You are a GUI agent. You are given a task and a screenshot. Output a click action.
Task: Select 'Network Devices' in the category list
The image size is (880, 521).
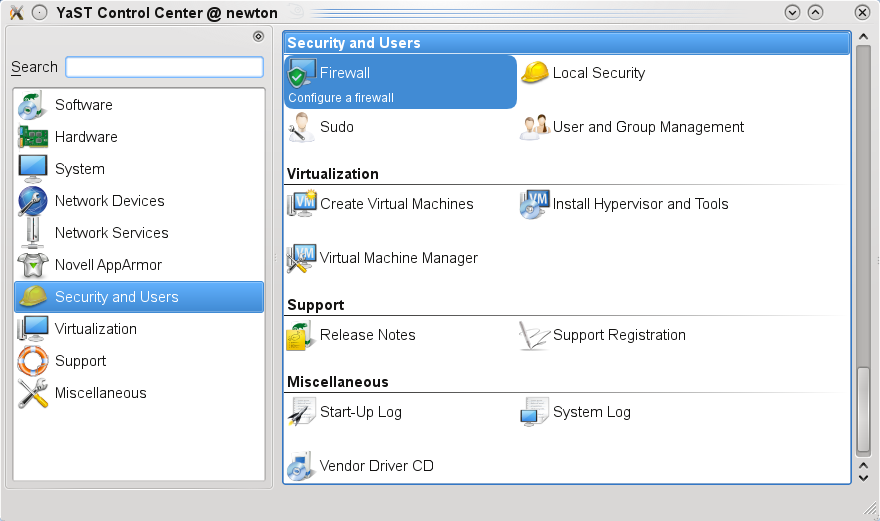pyautogui.click(x=109, y=201)
